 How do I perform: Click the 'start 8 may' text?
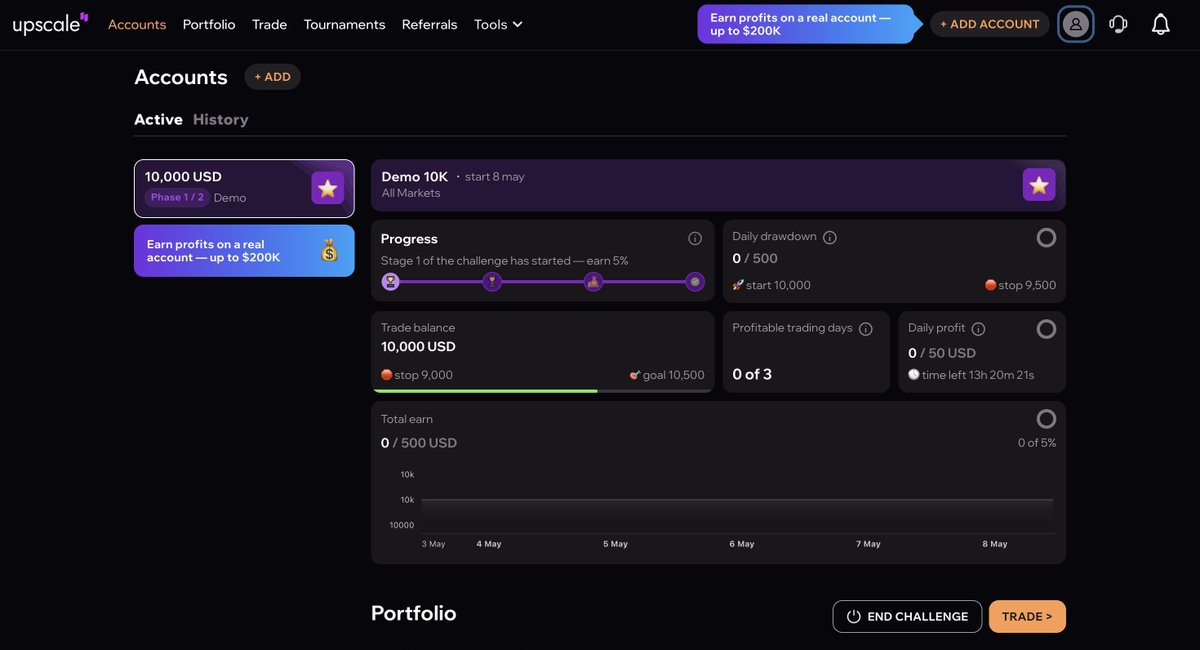coord(494,177)
